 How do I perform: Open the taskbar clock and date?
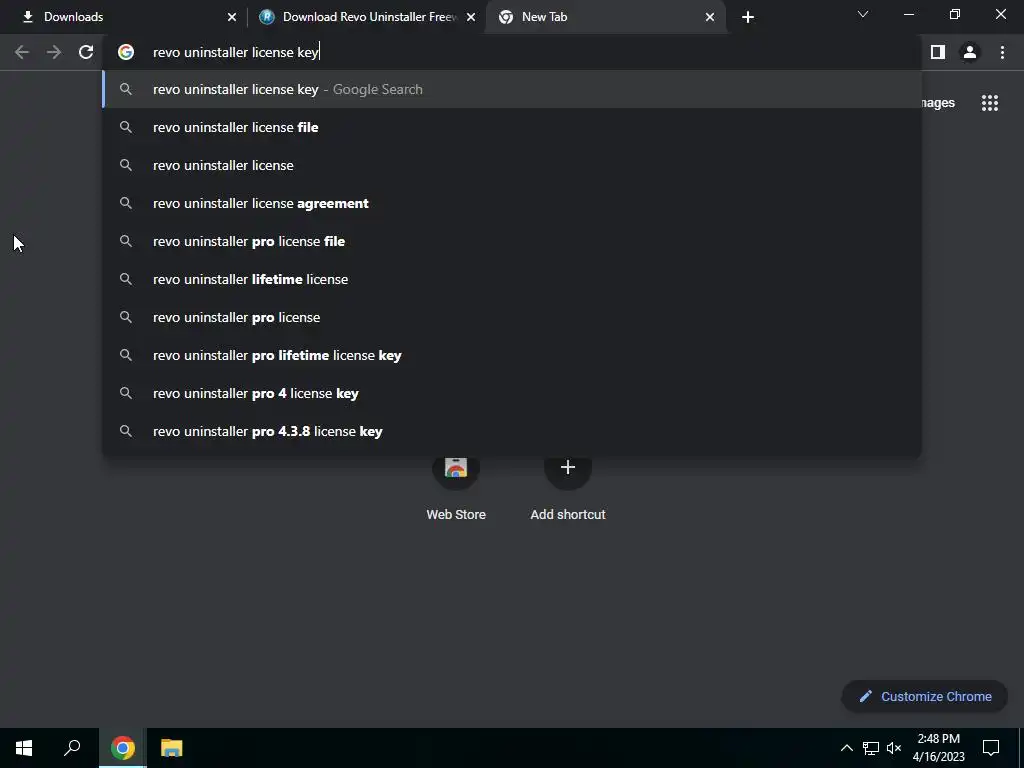coord(938,748)
